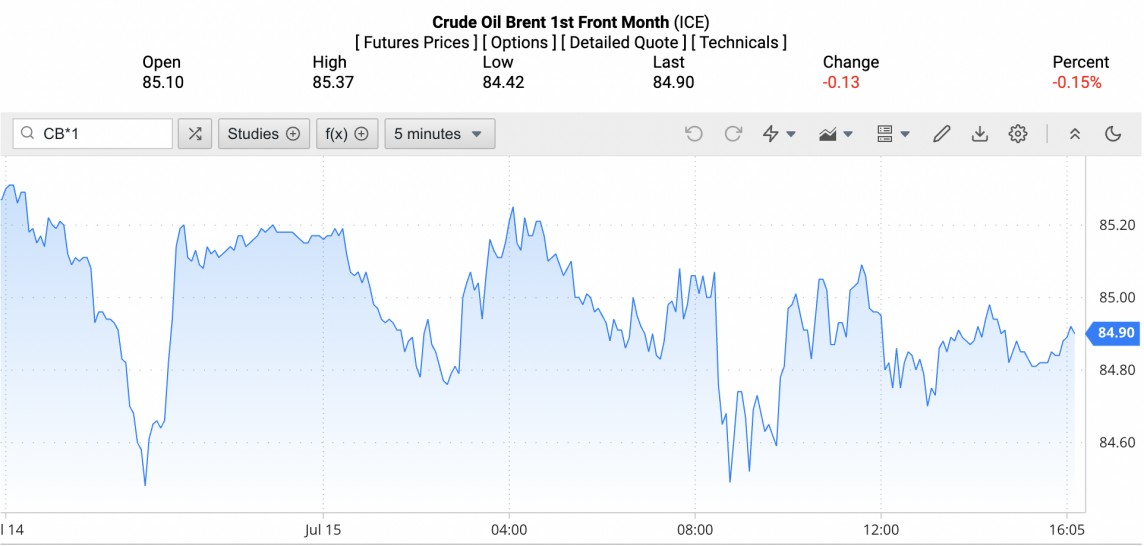Image resolution: width=1144 pixels, height=546 pixels.
Task: Change the 5 minutes interval dropdown
Action: 439,134
